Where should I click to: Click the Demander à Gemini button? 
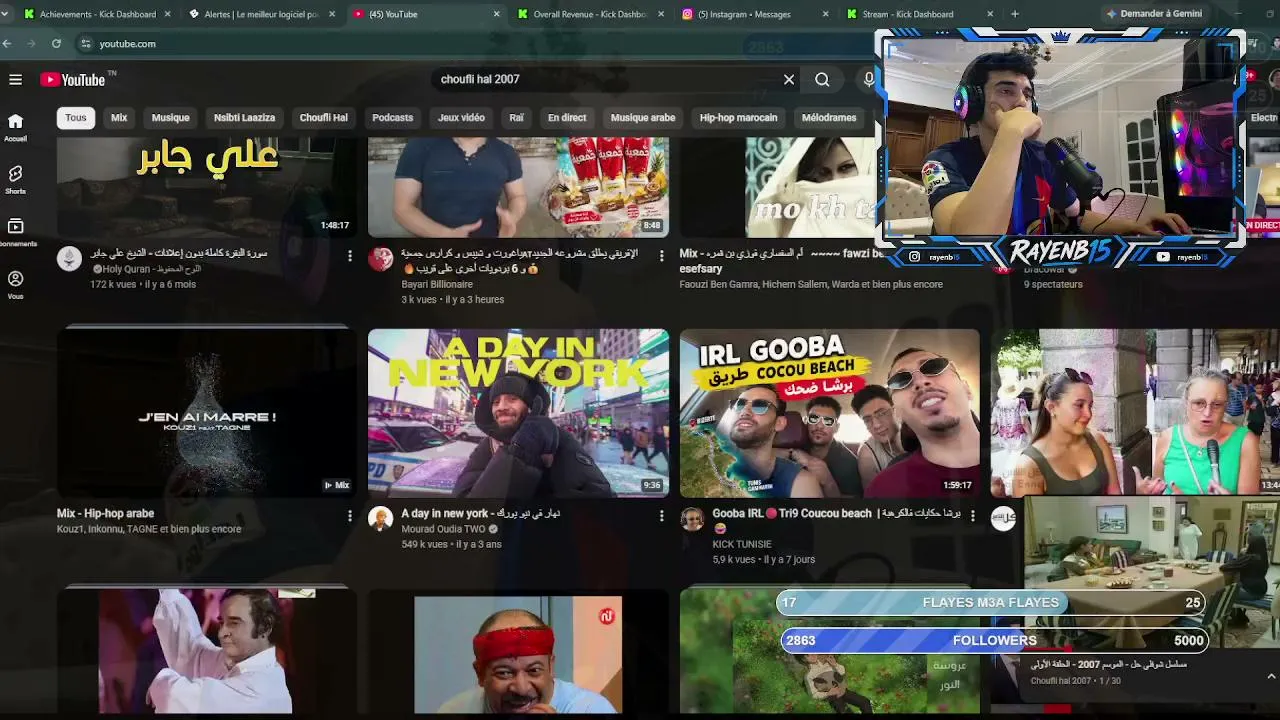(x=1153, y=14)
